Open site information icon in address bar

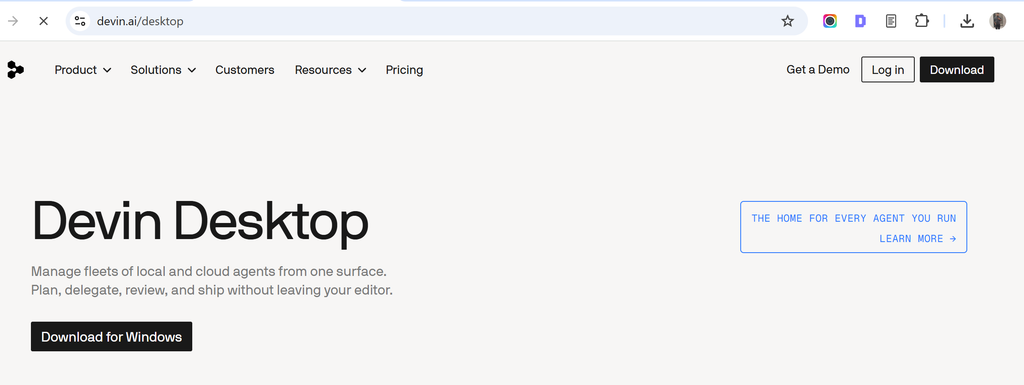click(80, 21)
